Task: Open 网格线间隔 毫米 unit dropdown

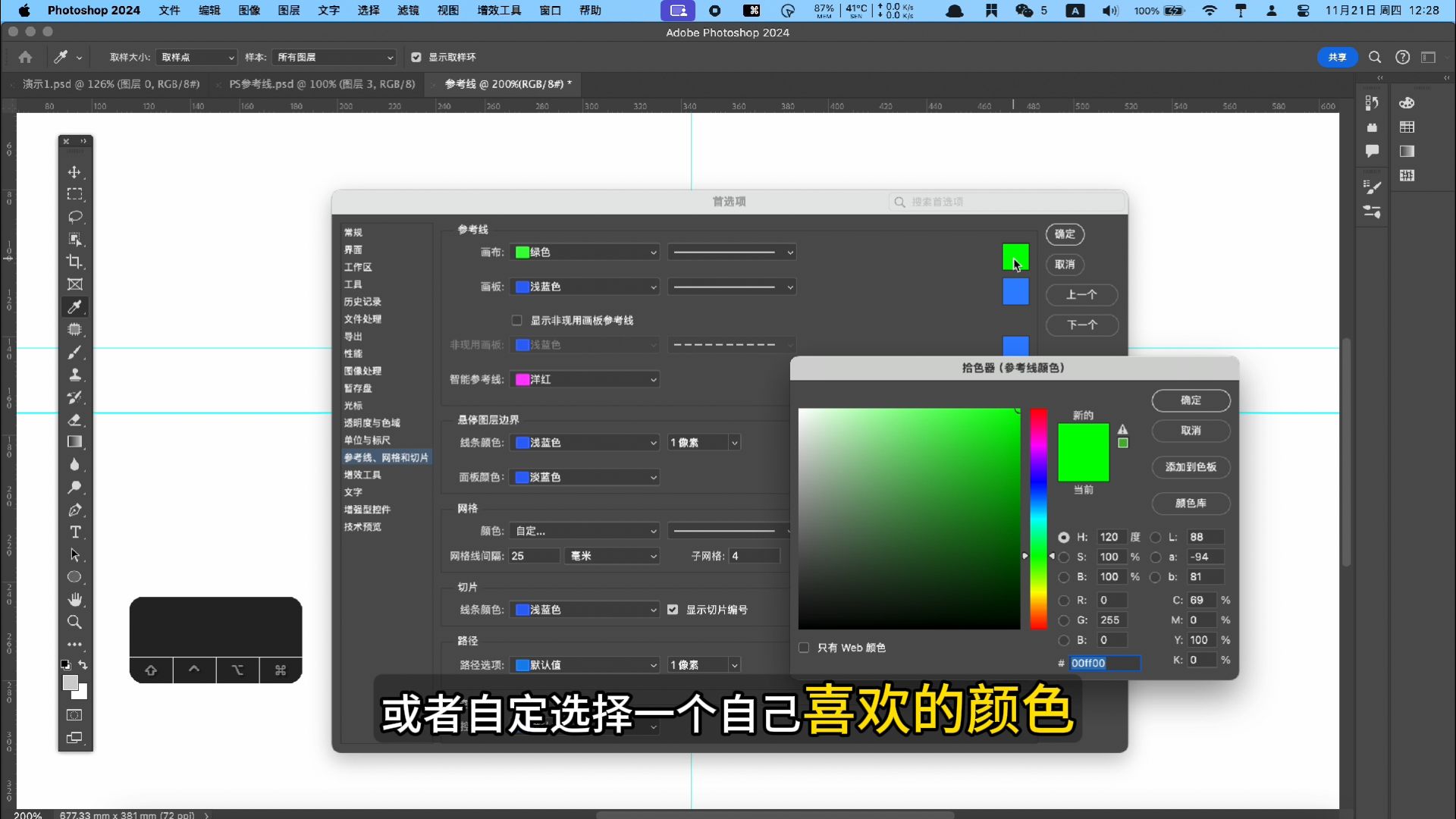Action: pyautogui.click(x=612, y=556)
